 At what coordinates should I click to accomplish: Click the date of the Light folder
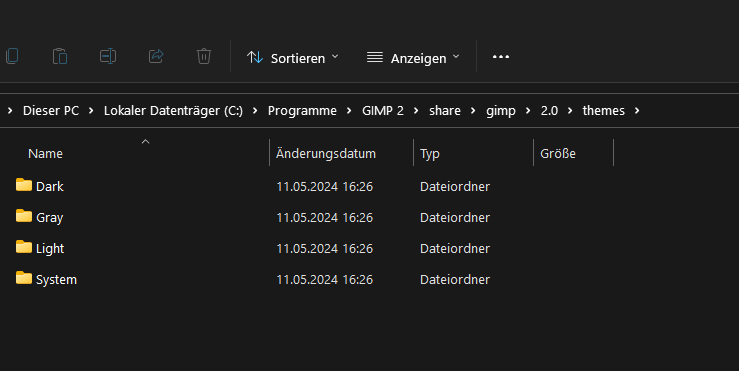324,249
